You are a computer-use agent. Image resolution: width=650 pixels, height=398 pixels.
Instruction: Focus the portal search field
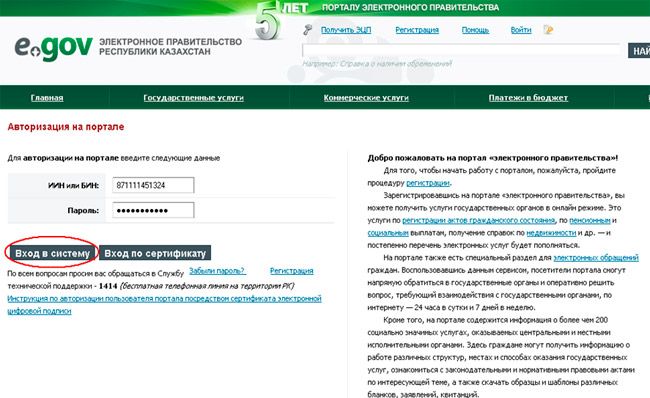[x=461, y=51]
